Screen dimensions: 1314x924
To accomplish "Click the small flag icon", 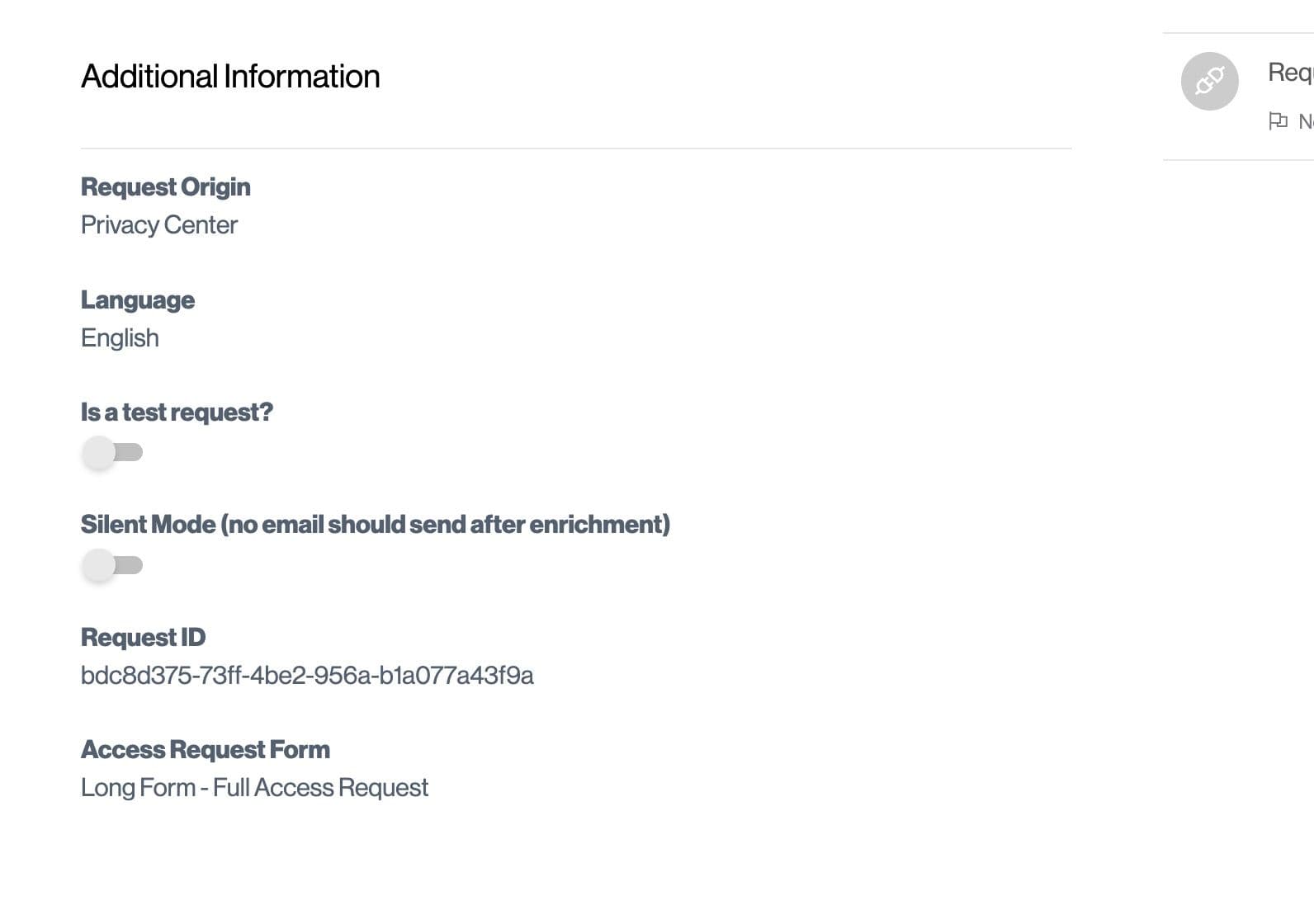I will tap(1278, 121).
